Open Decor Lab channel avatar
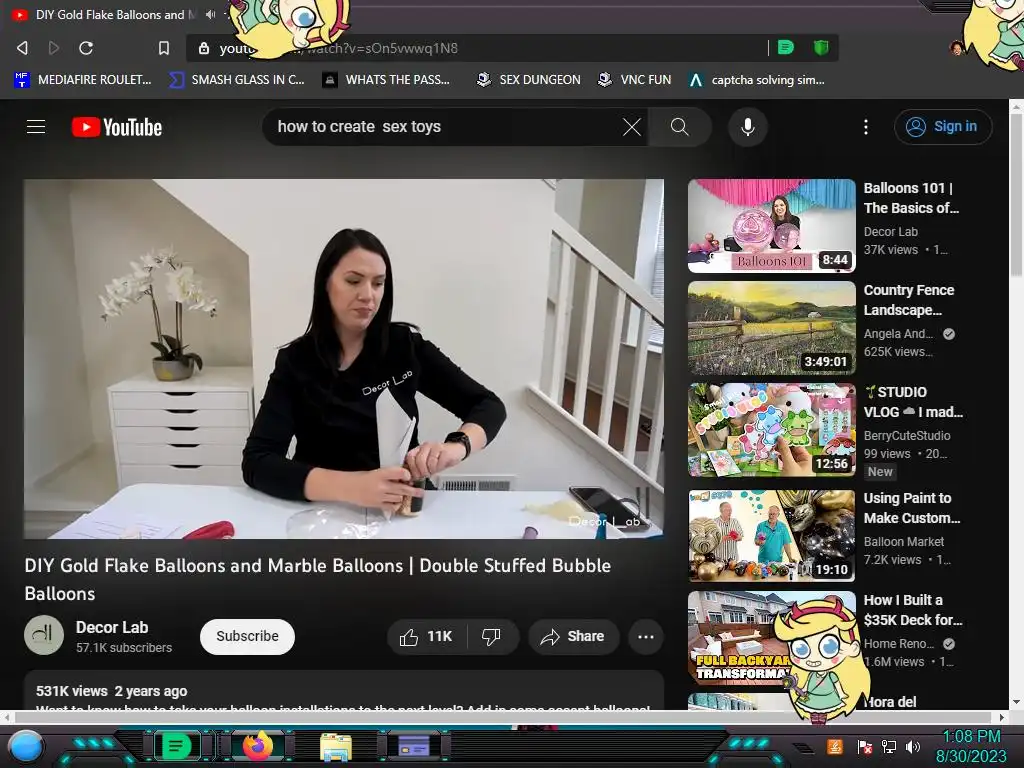 pos(44,635)
